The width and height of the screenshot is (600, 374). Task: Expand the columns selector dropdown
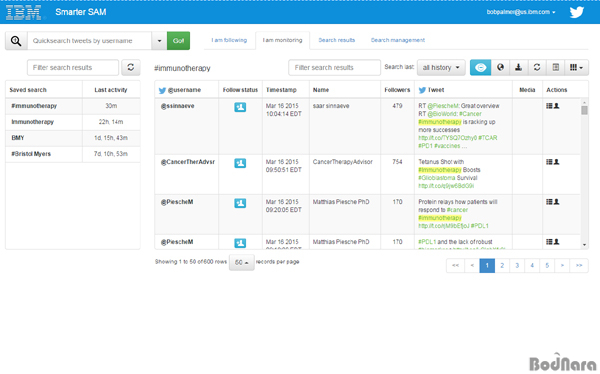point(577,67)
